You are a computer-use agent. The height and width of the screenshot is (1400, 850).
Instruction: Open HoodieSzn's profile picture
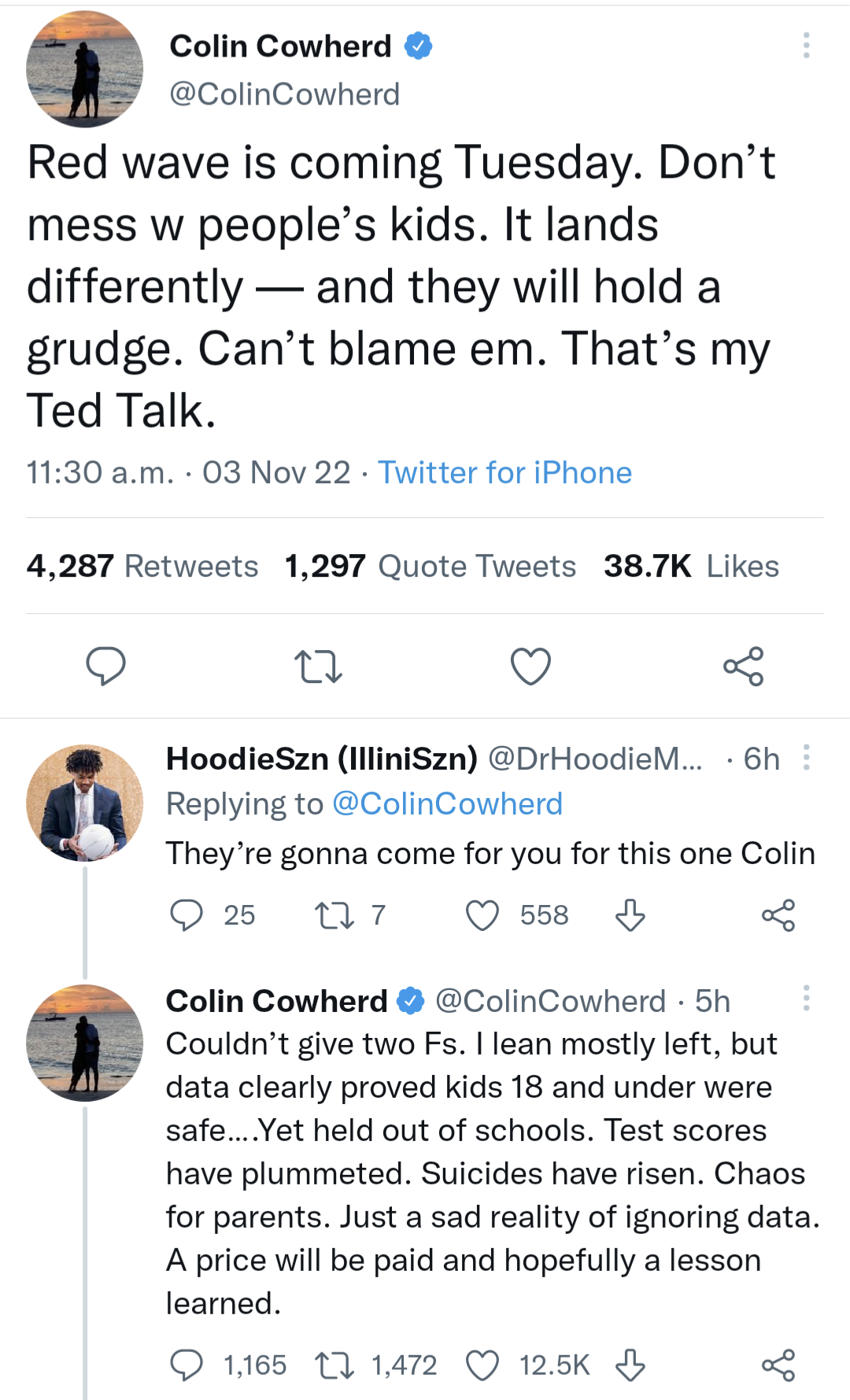[x=85, y=803]
